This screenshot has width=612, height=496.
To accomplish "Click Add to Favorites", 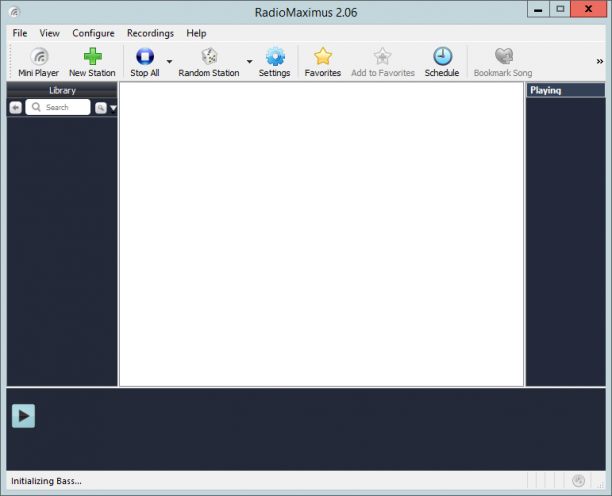I will tap(382, 62).
